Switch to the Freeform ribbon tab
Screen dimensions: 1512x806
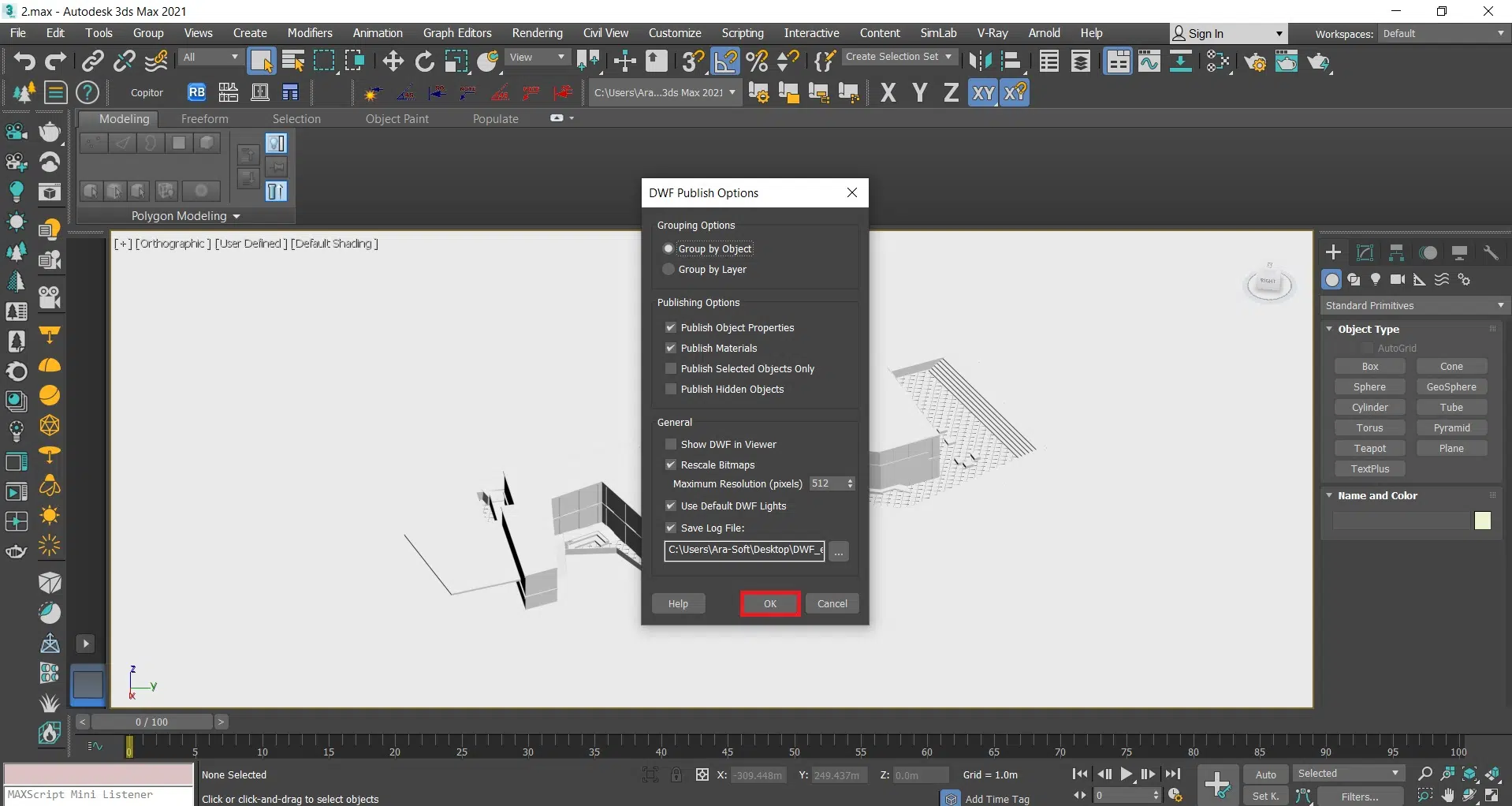point(204,119)
